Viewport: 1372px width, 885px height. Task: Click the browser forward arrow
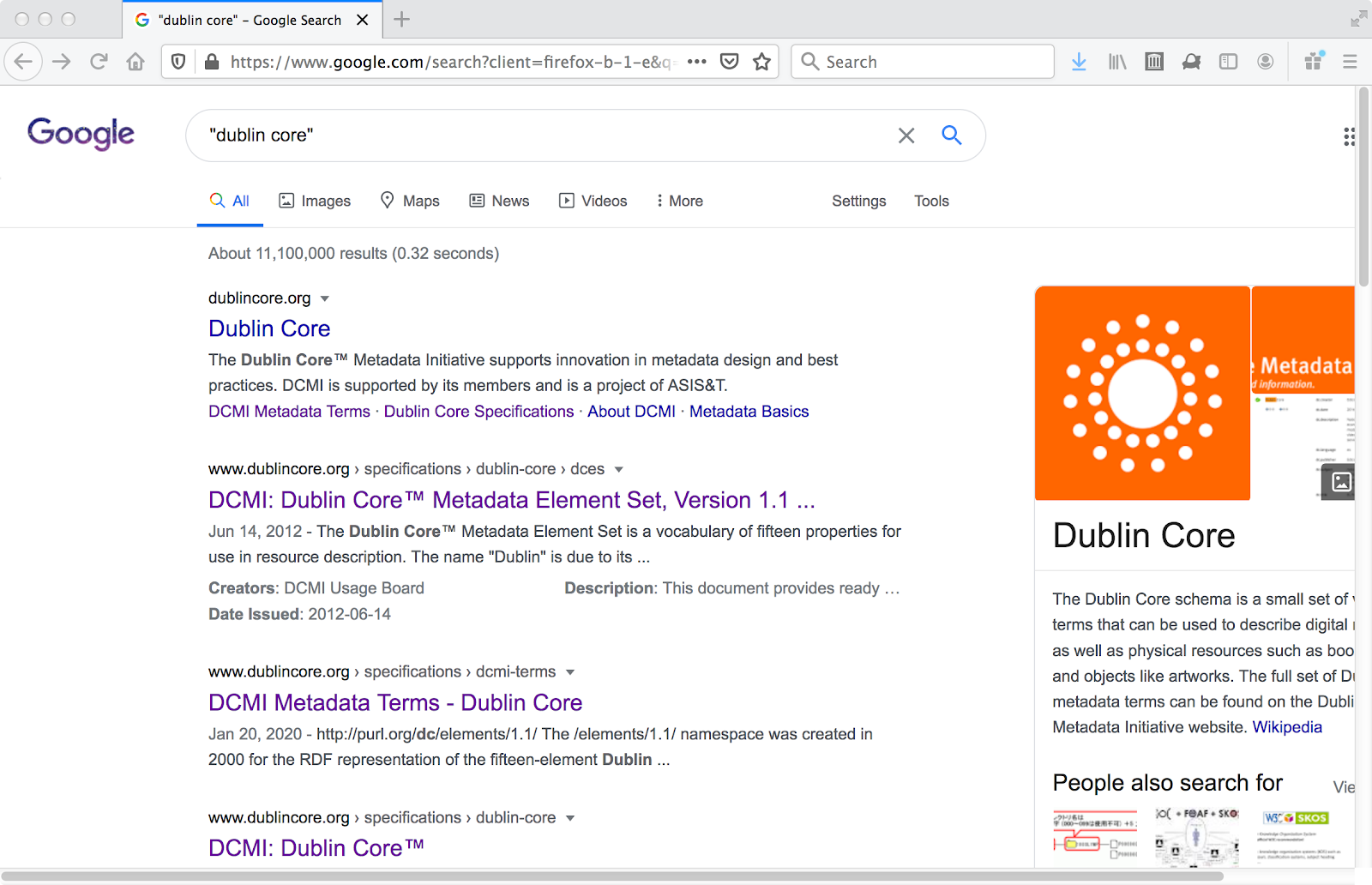click(62, 62)
